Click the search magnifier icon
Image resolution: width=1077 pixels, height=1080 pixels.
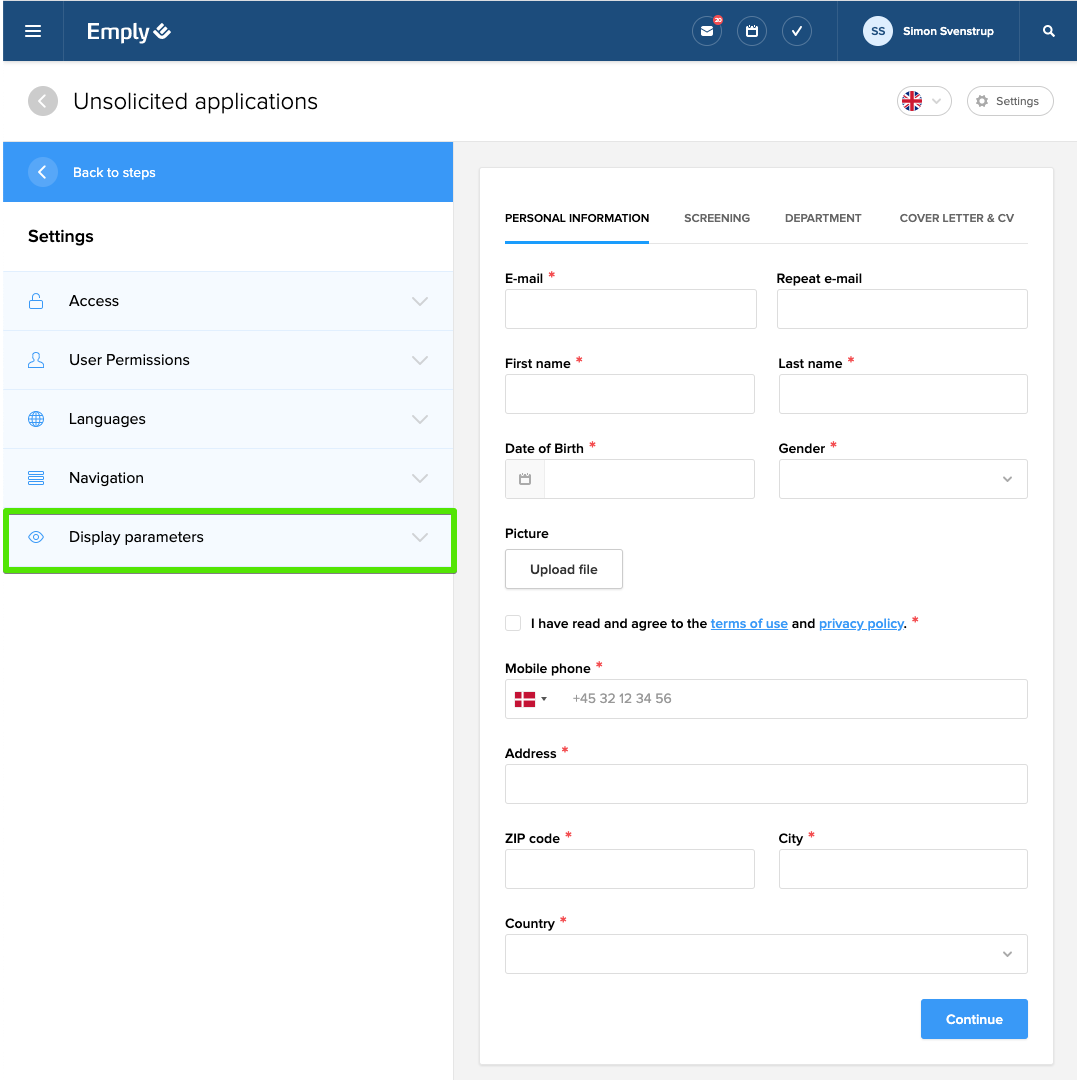coord(1049,31)
